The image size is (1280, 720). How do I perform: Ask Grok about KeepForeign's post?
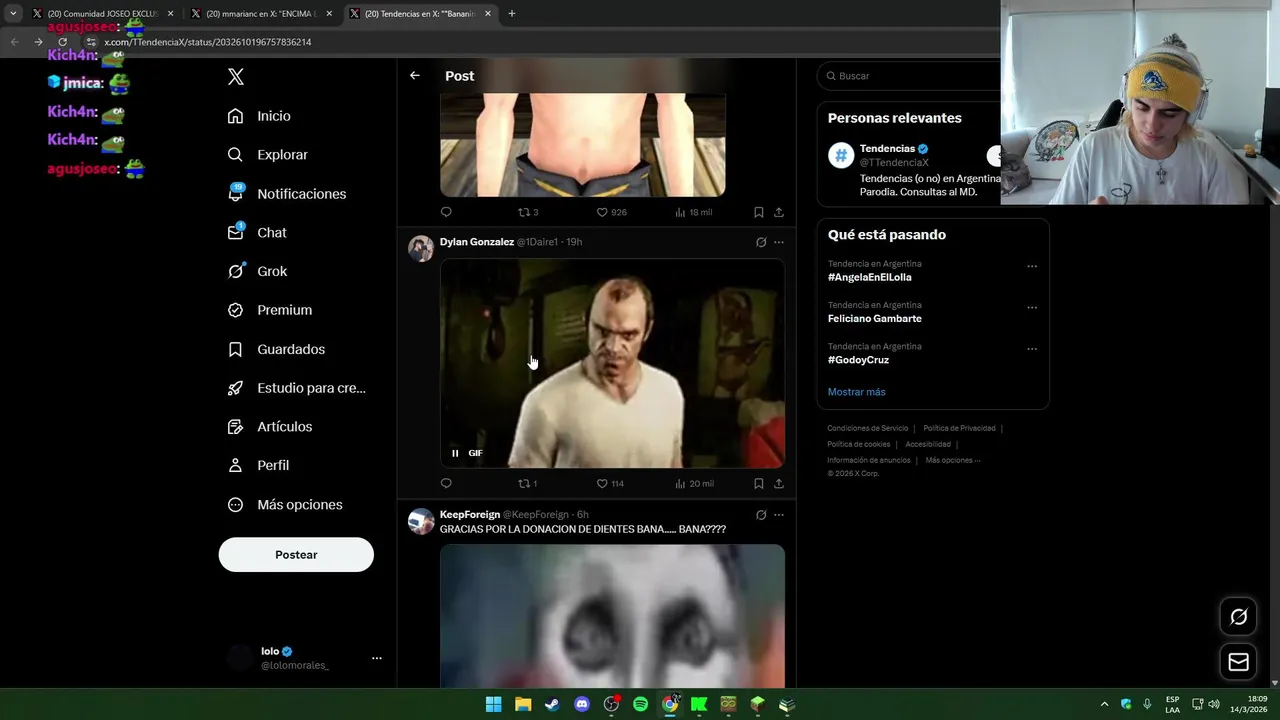(x=761, y=515)
